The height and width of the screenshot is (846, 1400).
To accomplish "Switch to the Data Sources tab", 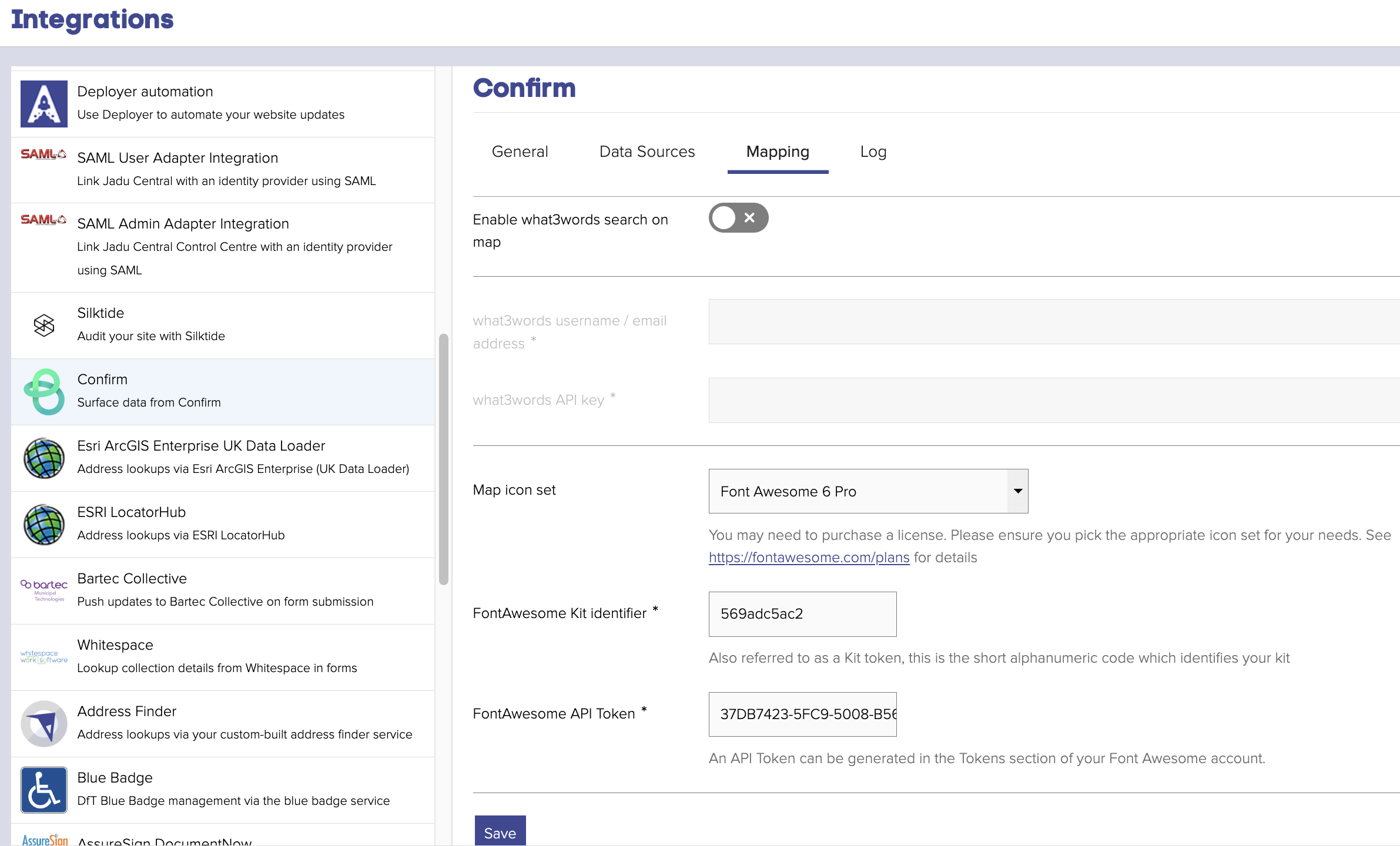I will [647, 152].
